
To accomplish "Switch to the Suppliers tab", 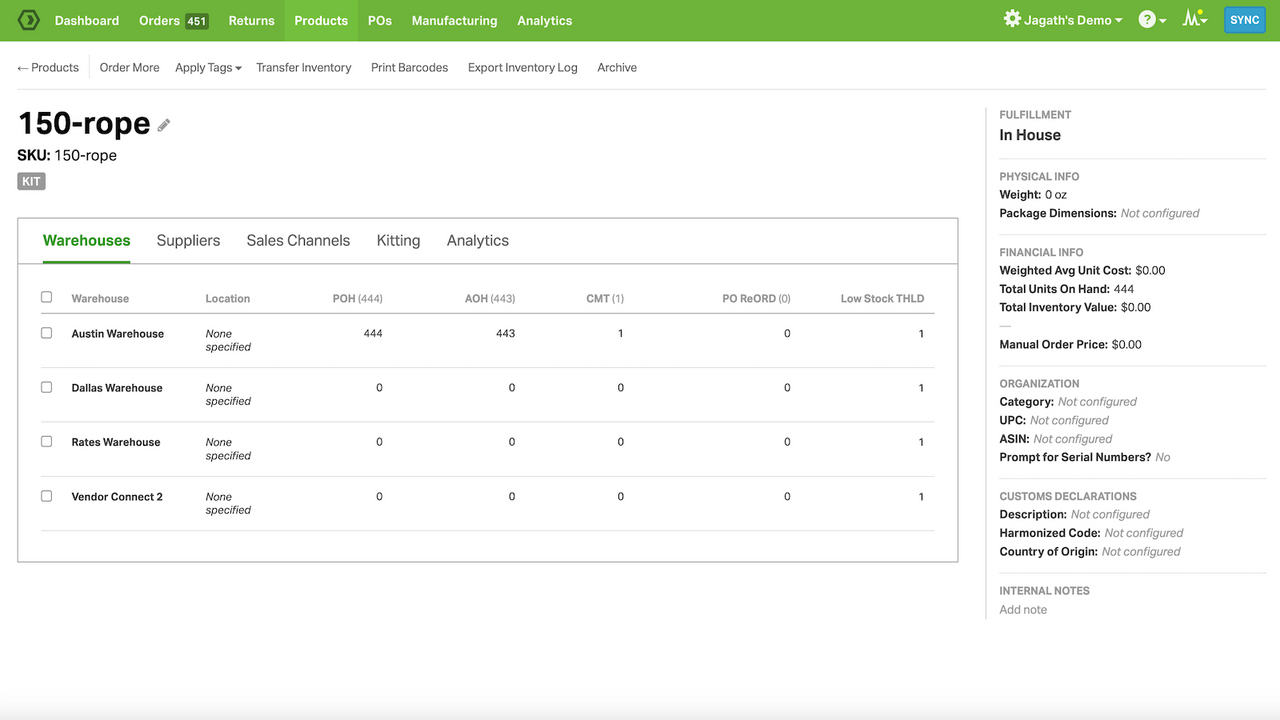I will point(188,241).
